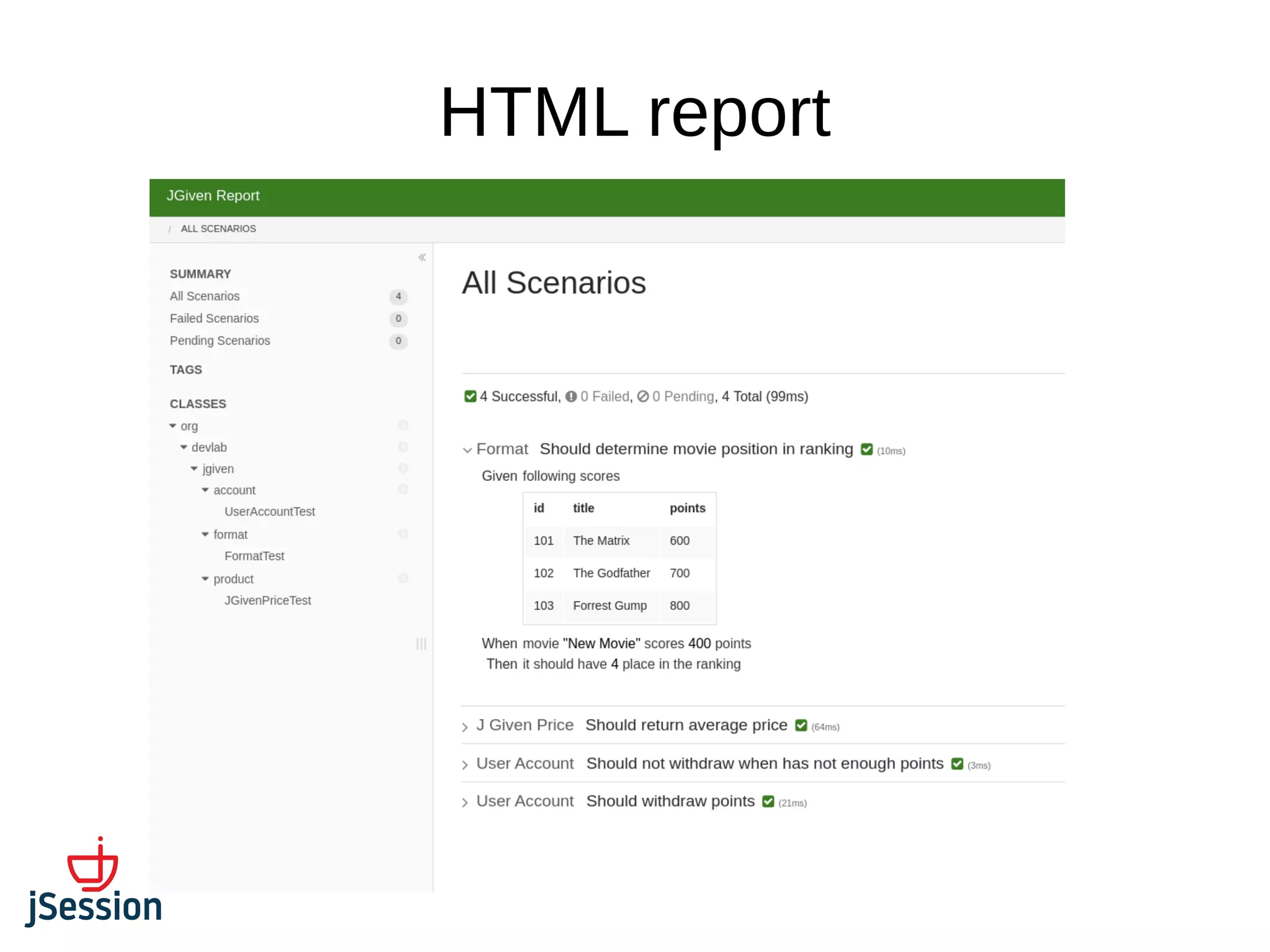Click success check beside not enough points scenario
This screenshot has width=1270, height=952.
point(957,764)
